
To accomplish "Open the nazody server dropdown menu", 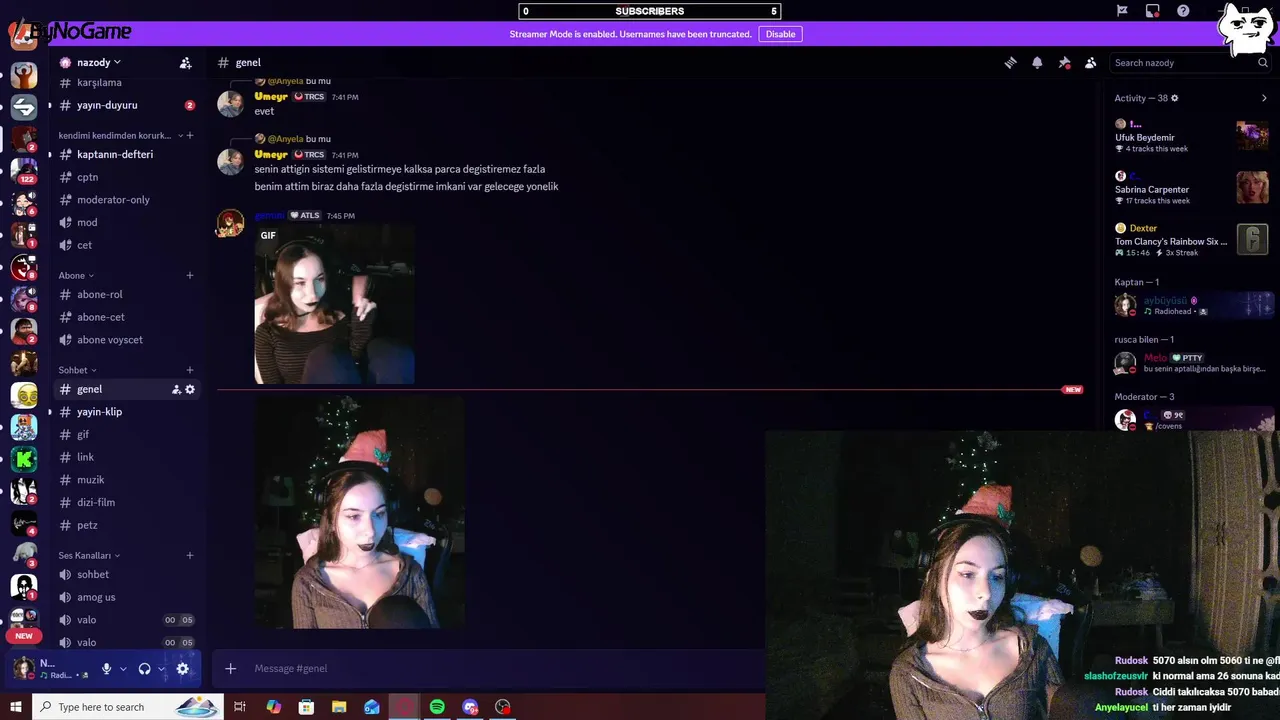I will pos(98,62).
